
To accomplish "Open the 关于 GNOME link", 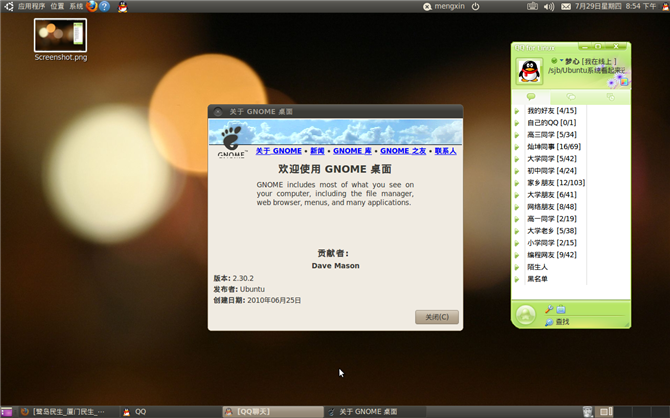I will (x=279, y=151).
